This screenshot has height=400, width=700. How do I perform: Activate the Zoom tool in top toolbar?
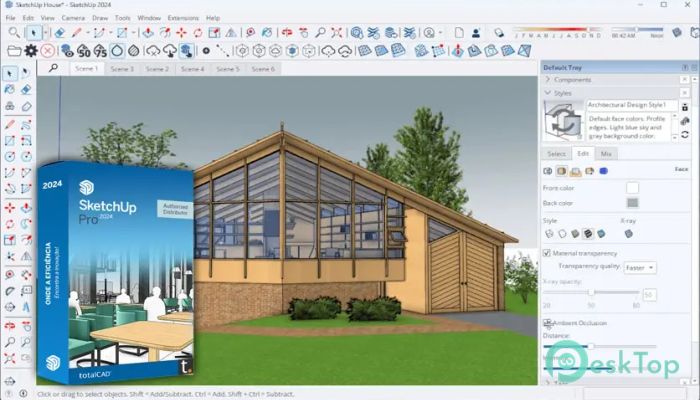[x=320, y=33]
